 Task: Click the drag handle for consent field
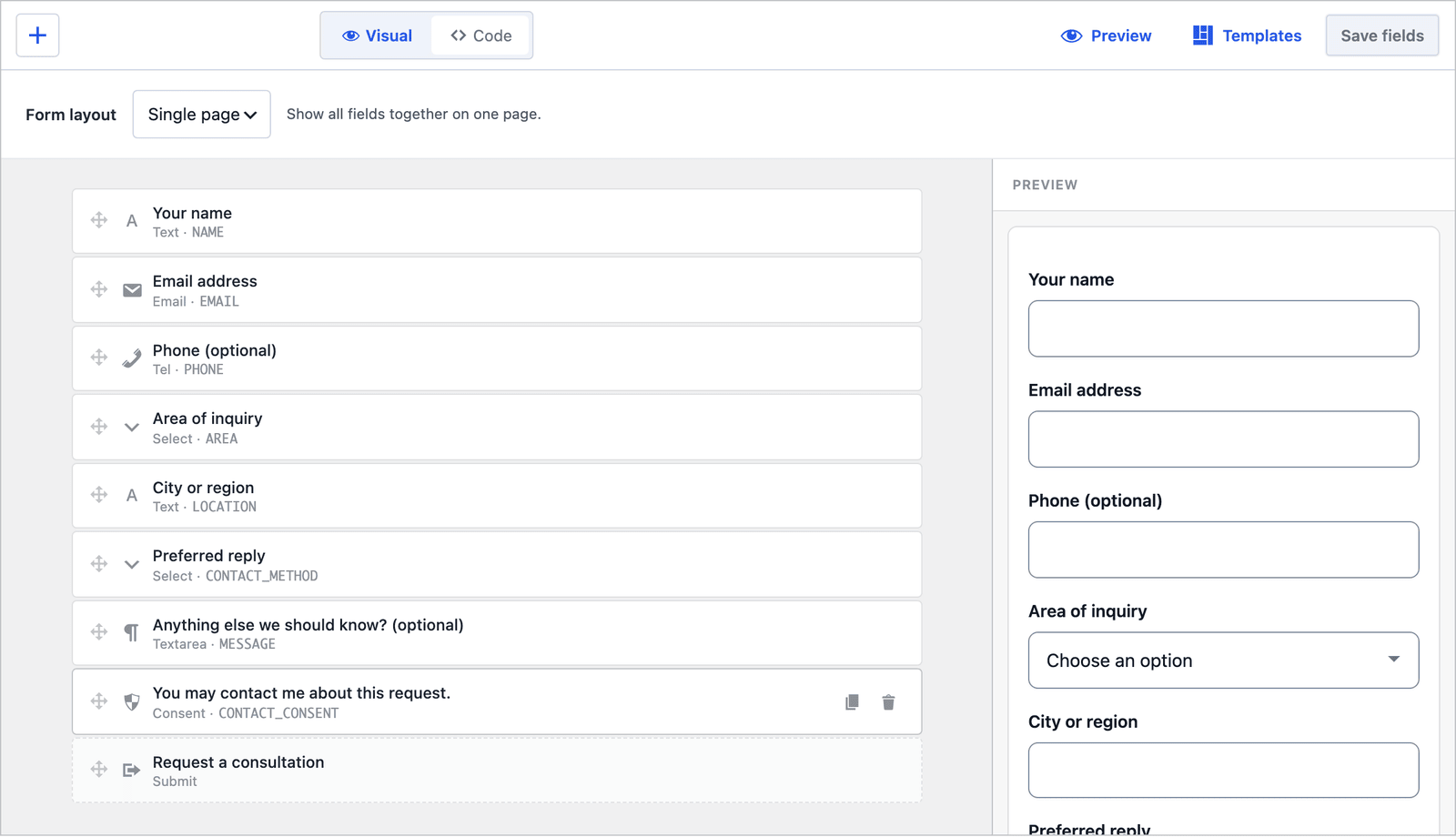pos(99,701)
